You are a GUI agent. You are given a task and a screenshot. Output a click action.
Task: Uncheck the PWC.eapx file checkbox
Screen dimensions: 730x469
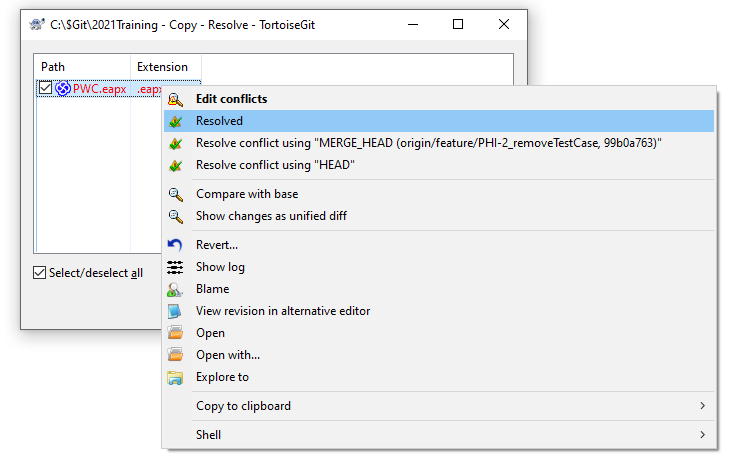(x=45, y=88)
